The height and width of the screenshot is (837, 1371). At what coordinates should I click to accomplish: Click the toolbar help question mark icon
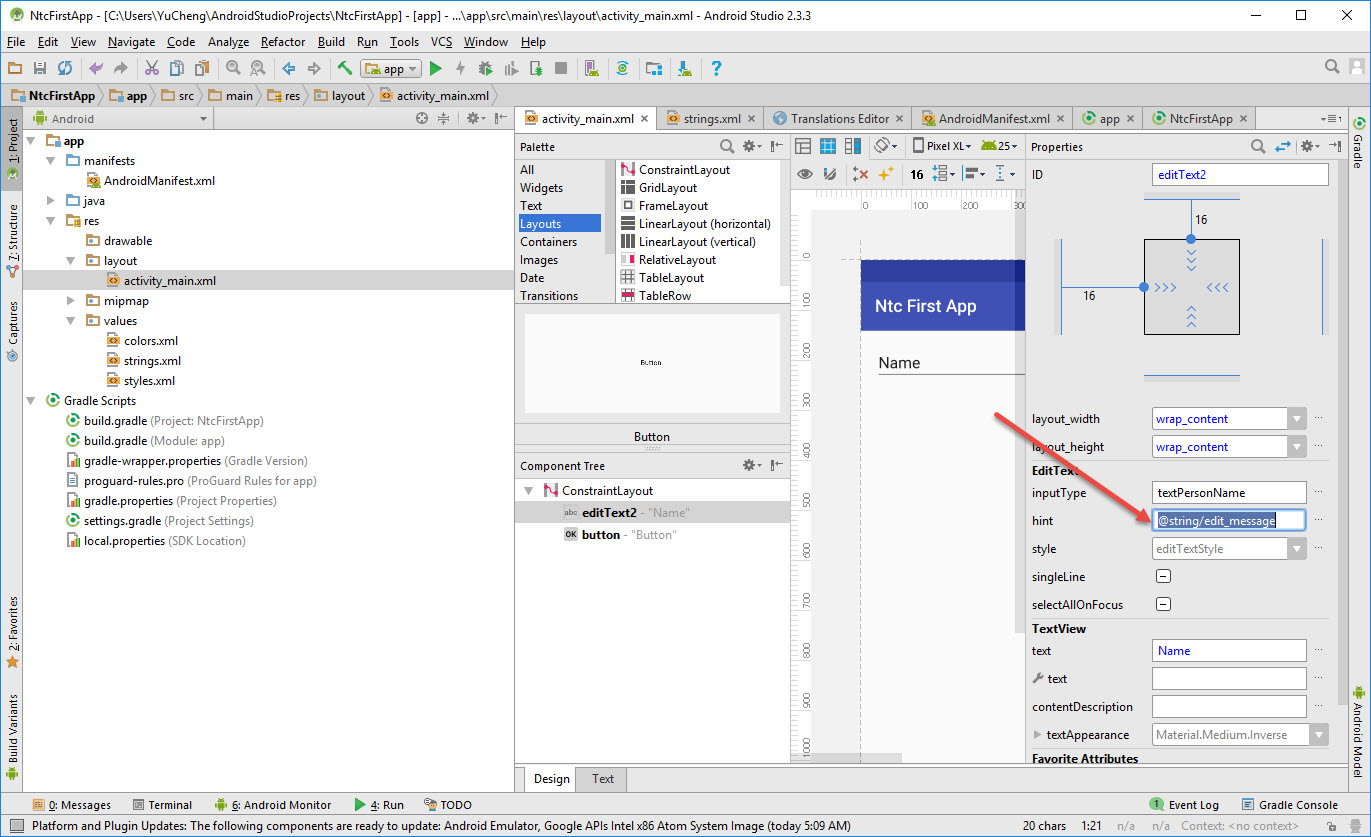[716, 69]
